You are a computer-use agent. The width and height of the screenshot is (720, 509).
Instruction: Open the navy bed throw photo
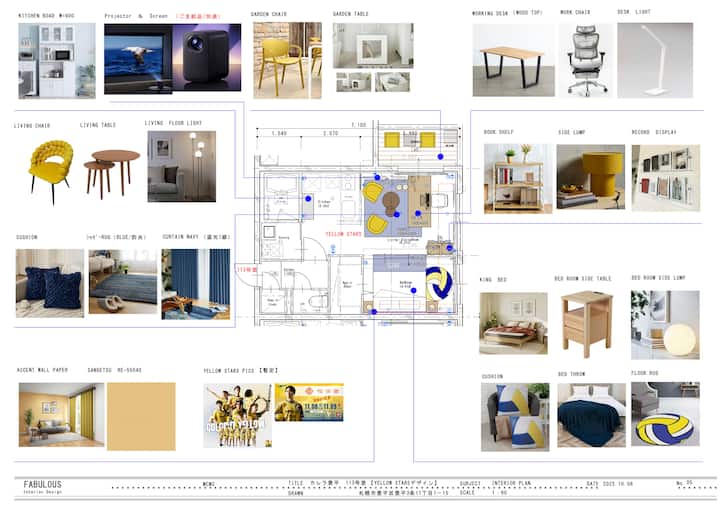point(591,415)
